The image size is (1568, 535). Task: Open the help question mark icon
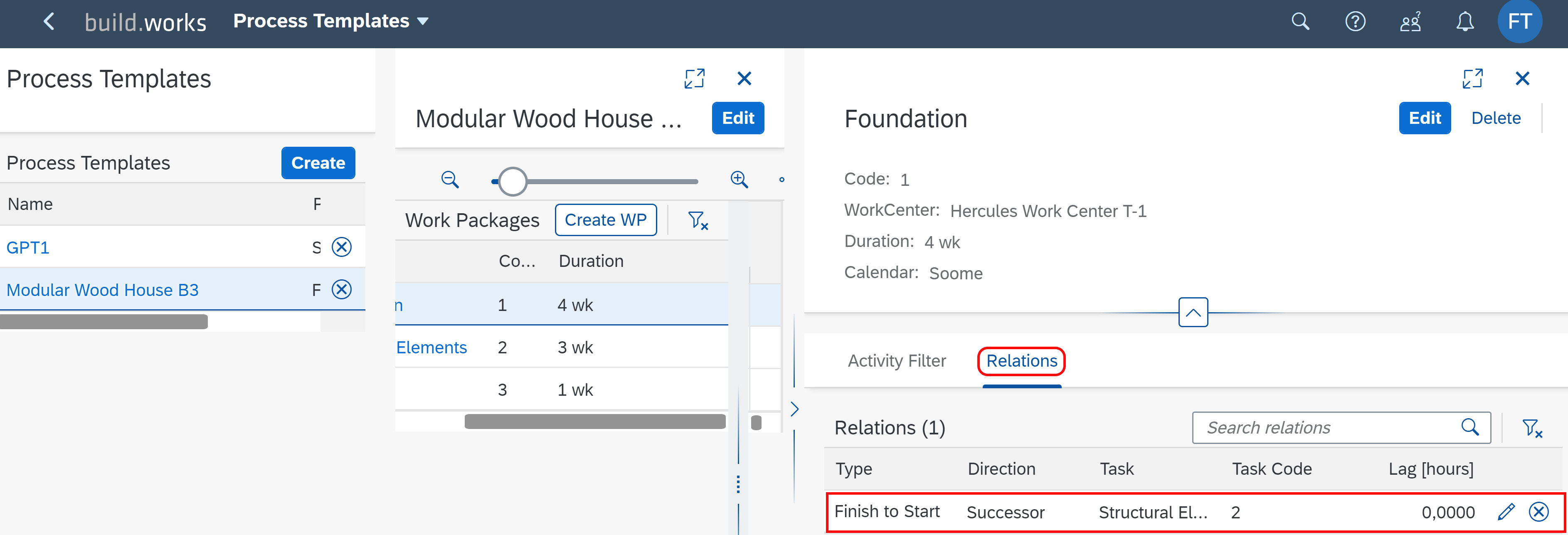[x=1355, y=22]
